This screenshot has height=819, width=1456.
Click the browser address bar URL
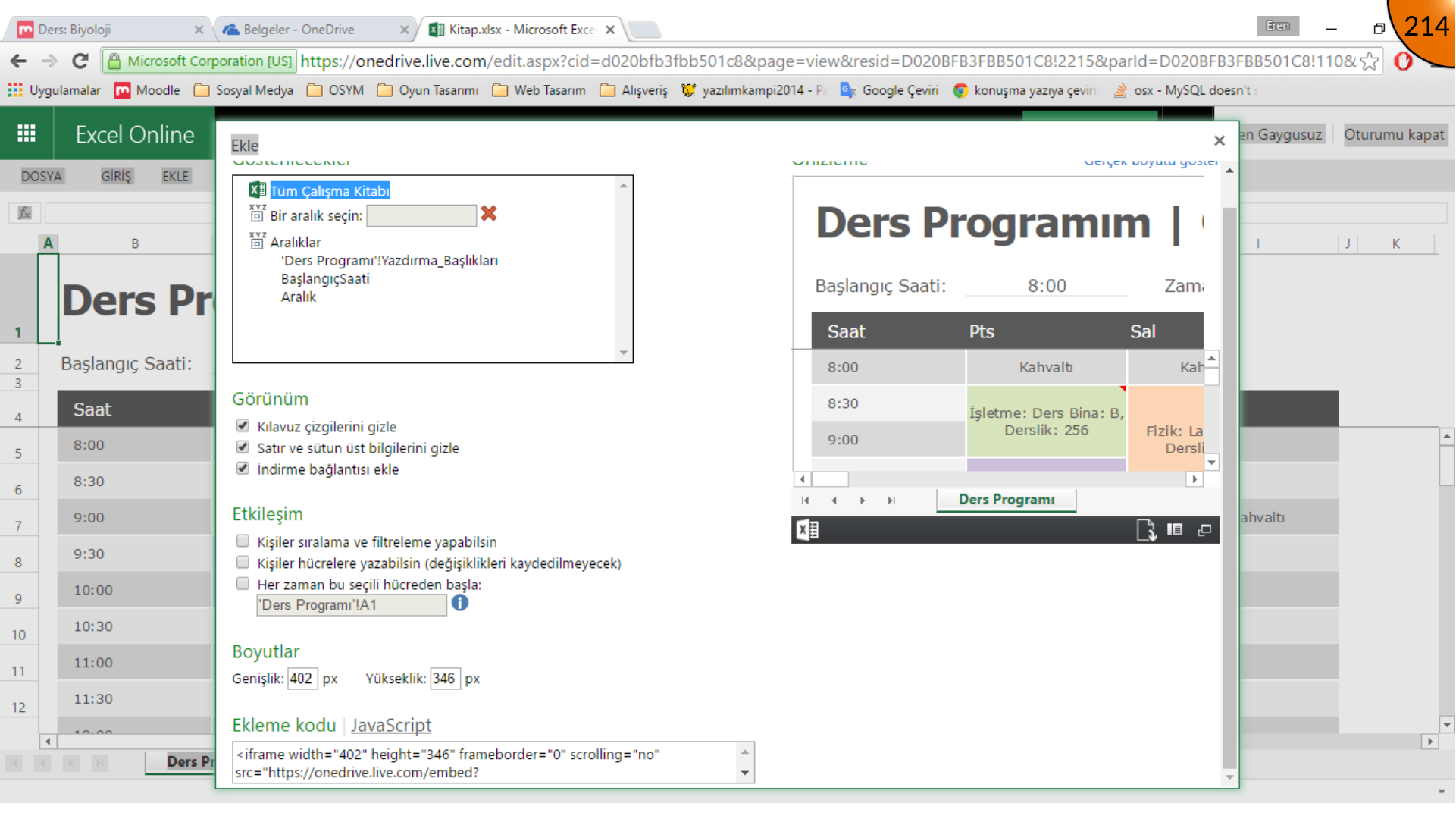828,61
